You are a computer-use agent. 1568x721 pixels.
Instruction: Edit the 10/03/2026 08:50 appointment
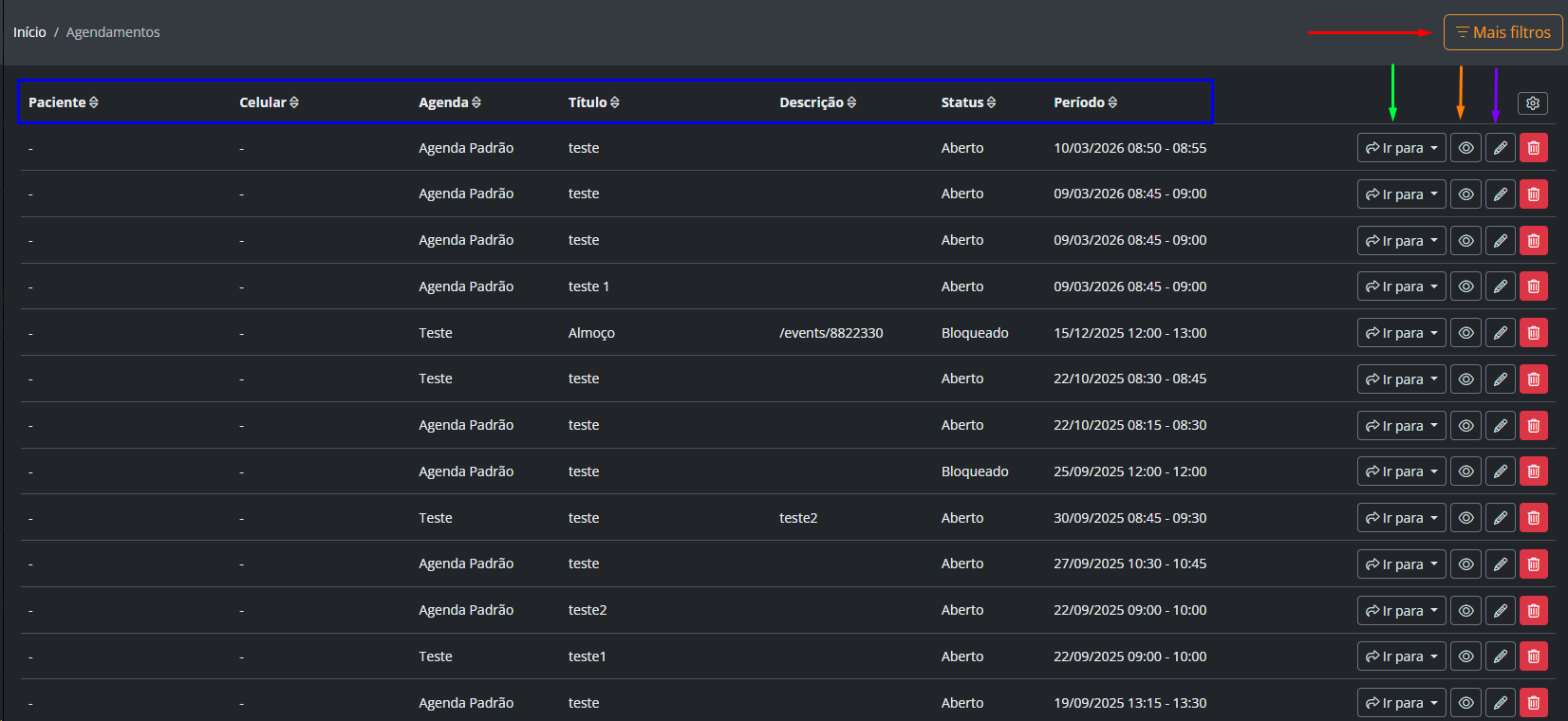pyautogui.click(x=1500, y=148)
